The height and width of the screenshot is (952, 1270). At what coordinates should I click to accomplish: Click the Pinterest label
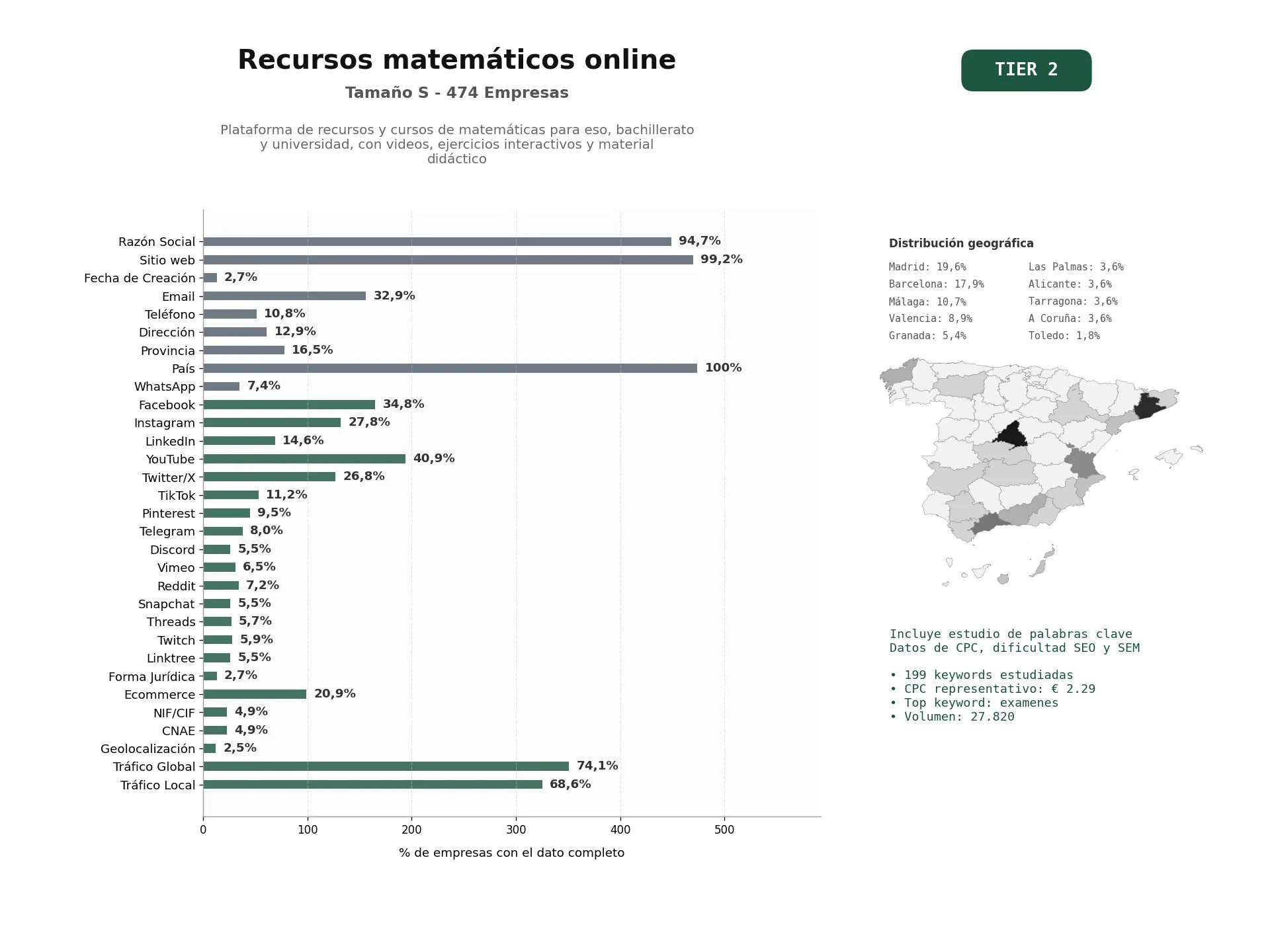[x=169, y=514]
